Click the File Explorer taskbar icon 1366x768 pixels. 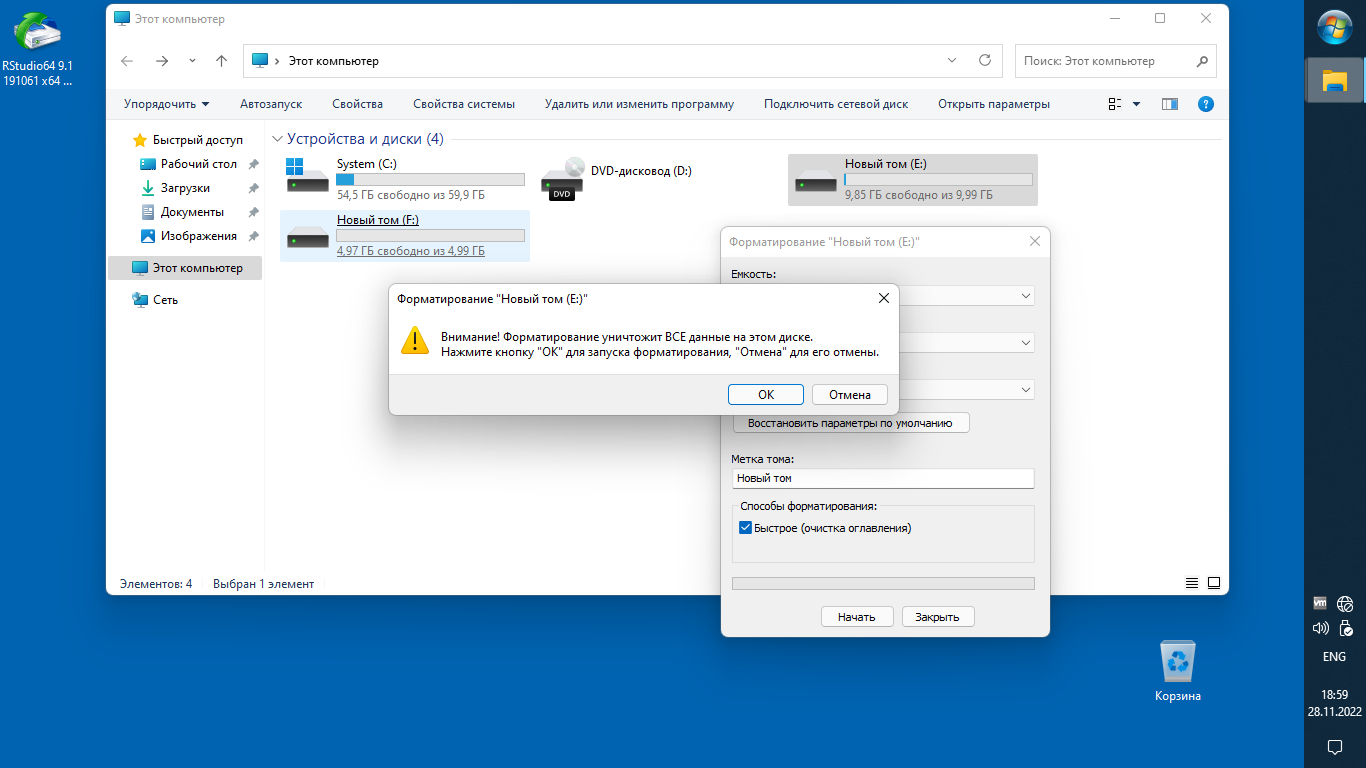pos(1334,81)
